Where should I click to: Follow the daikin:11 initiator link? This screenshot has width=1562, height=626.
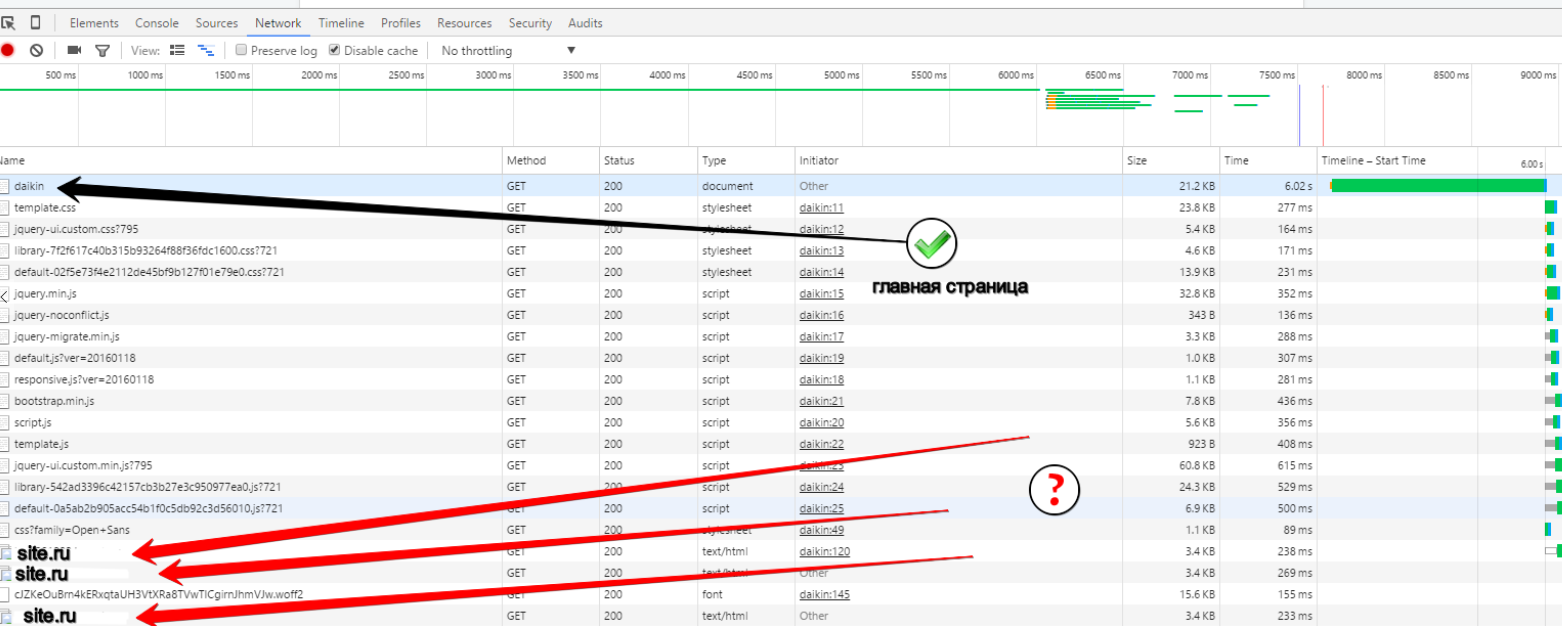(x=821, y=207)
